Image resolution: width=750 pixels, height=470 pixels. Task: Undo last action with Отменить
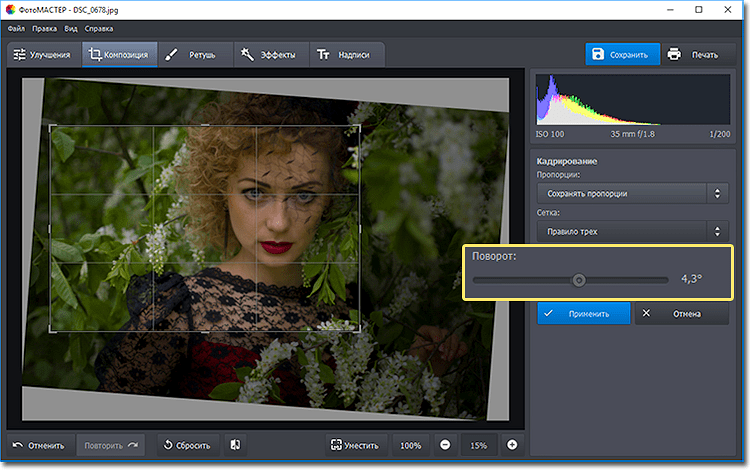[x=40, y=444]
